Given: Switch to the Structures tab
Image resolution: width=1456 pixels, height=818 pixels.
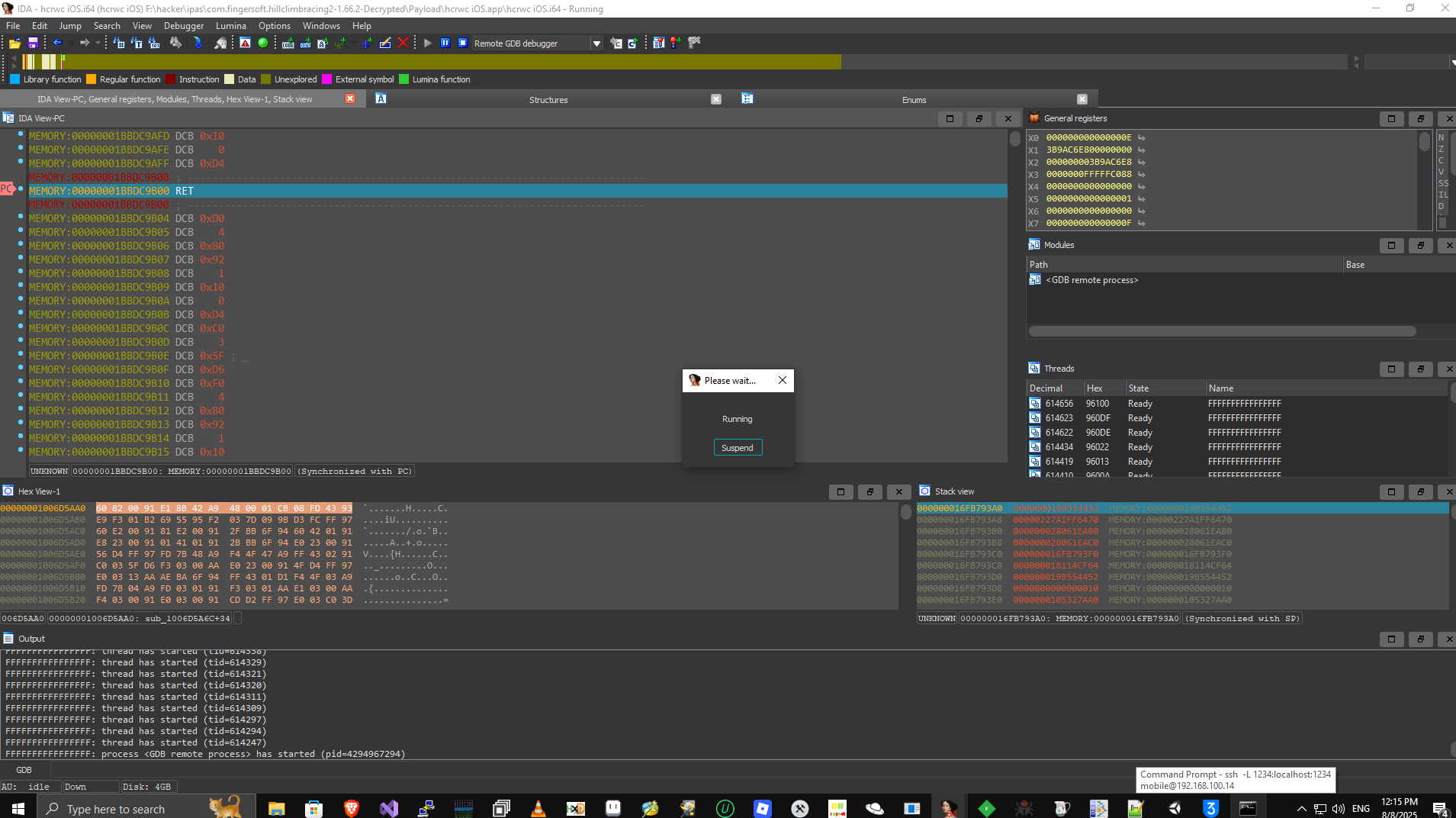Looking at the screenshot, I should click(548, 100).
